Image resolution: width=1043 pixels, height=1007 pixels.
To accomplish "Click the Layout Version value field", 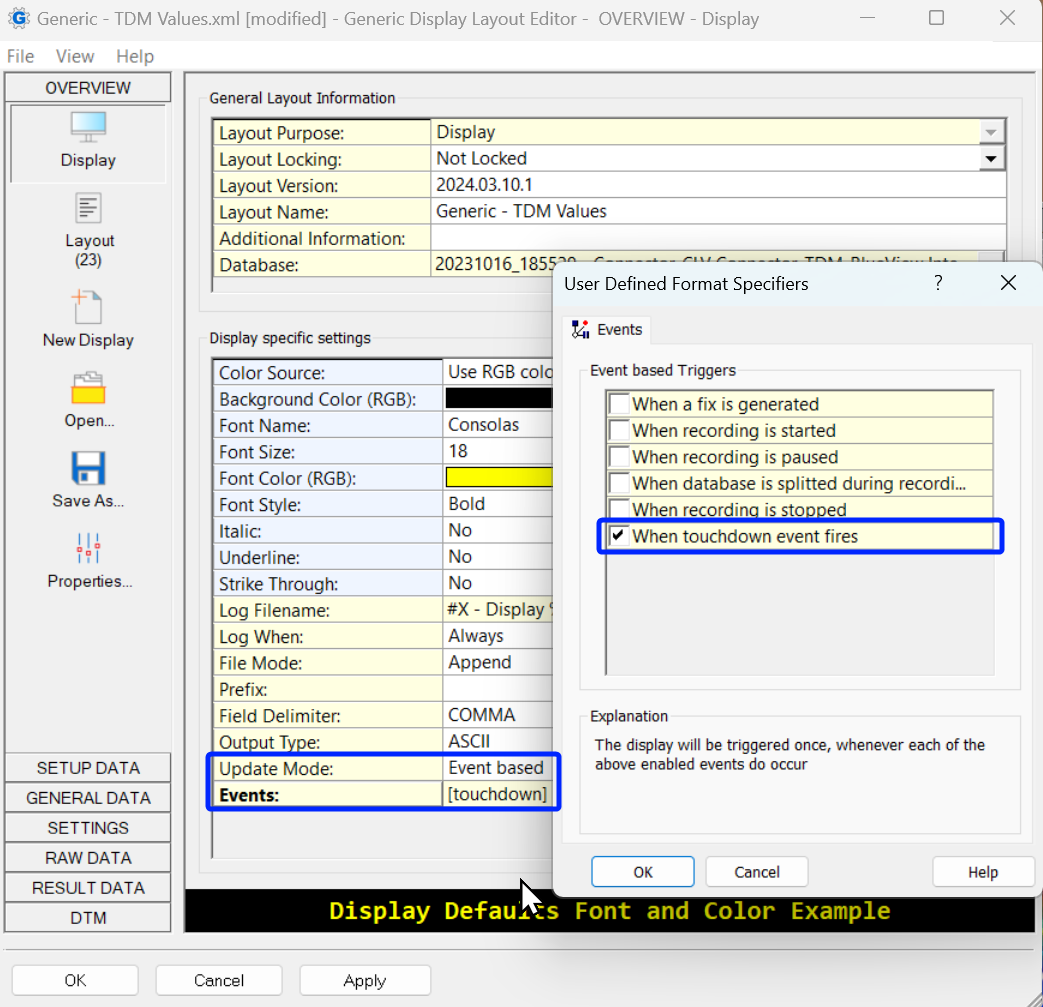I will tap(718, 185).
